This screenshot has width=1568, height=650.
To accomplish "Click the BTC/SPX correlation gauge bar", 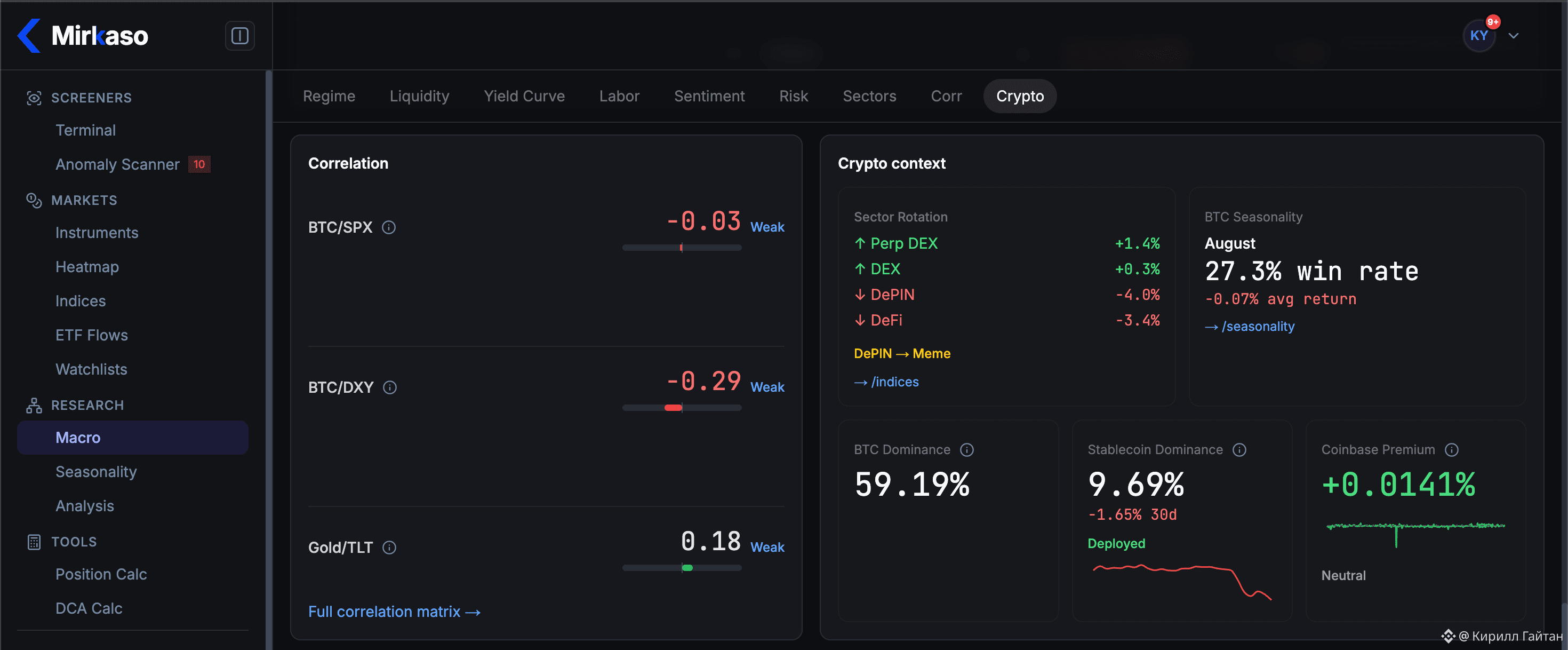I will pos(682,248).
